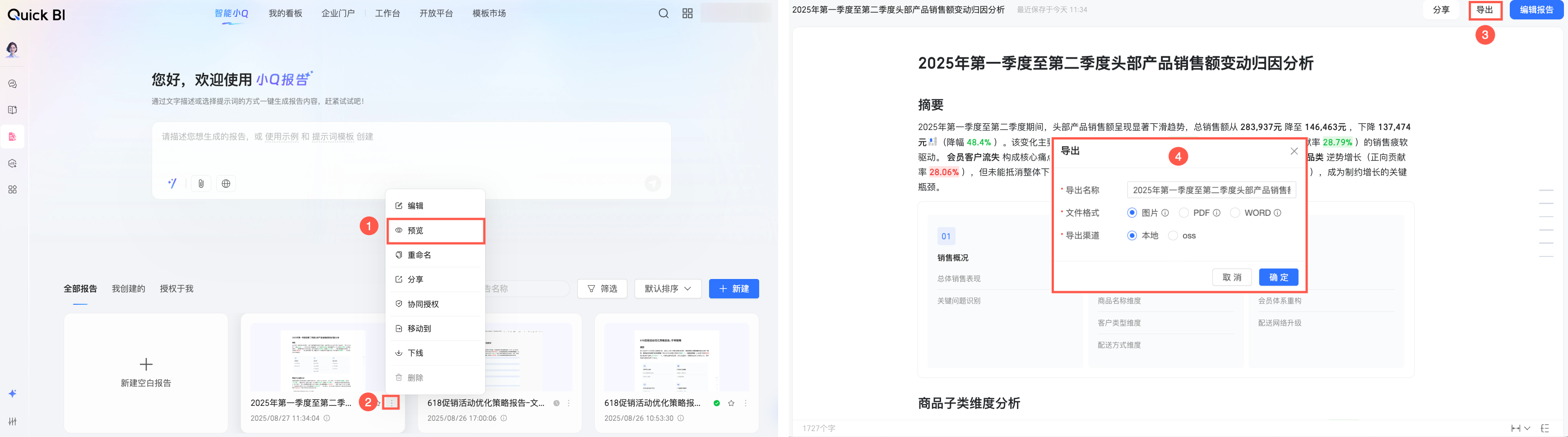Switch to 智能小Q top navigation tab
The width and height of the screenshot is (1568, 437).
231,14
